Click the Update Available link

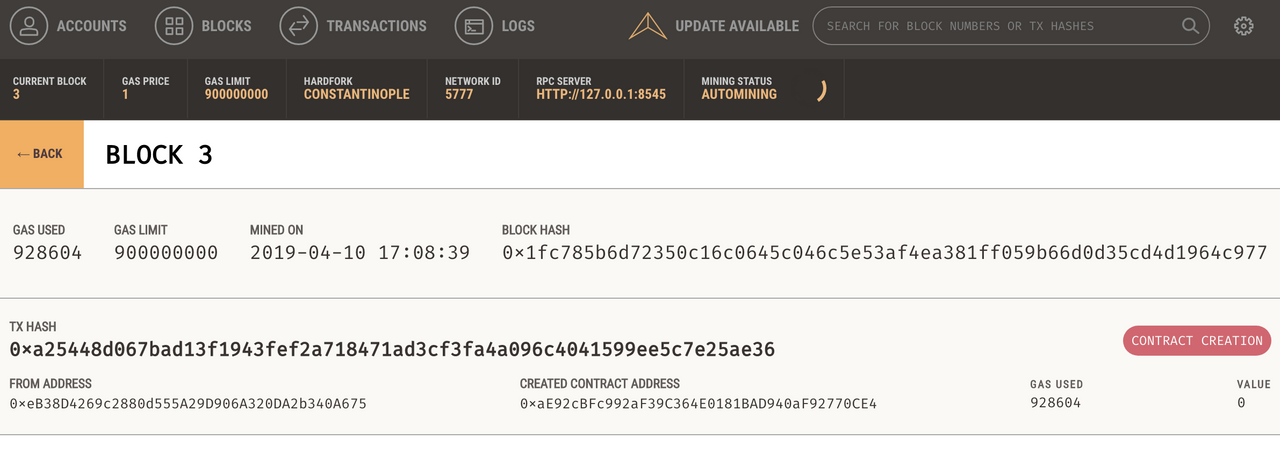click(x=737, y=26)
